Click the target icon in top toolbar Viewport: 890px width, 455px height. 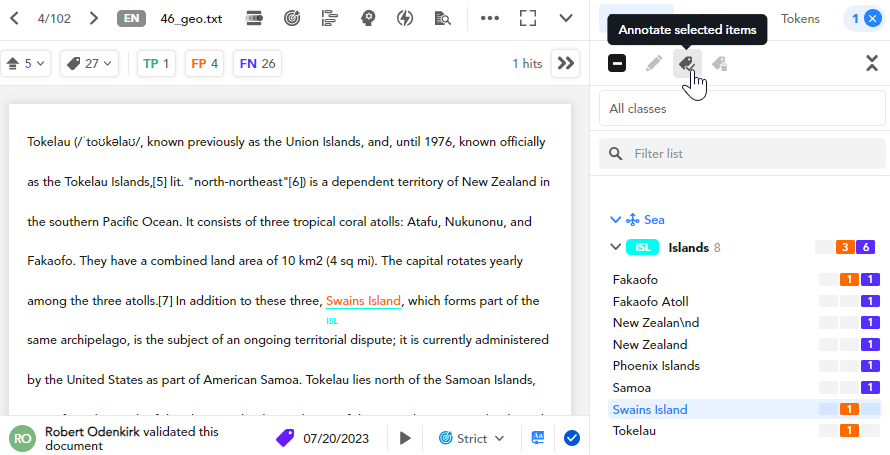[x=291, y=18]
